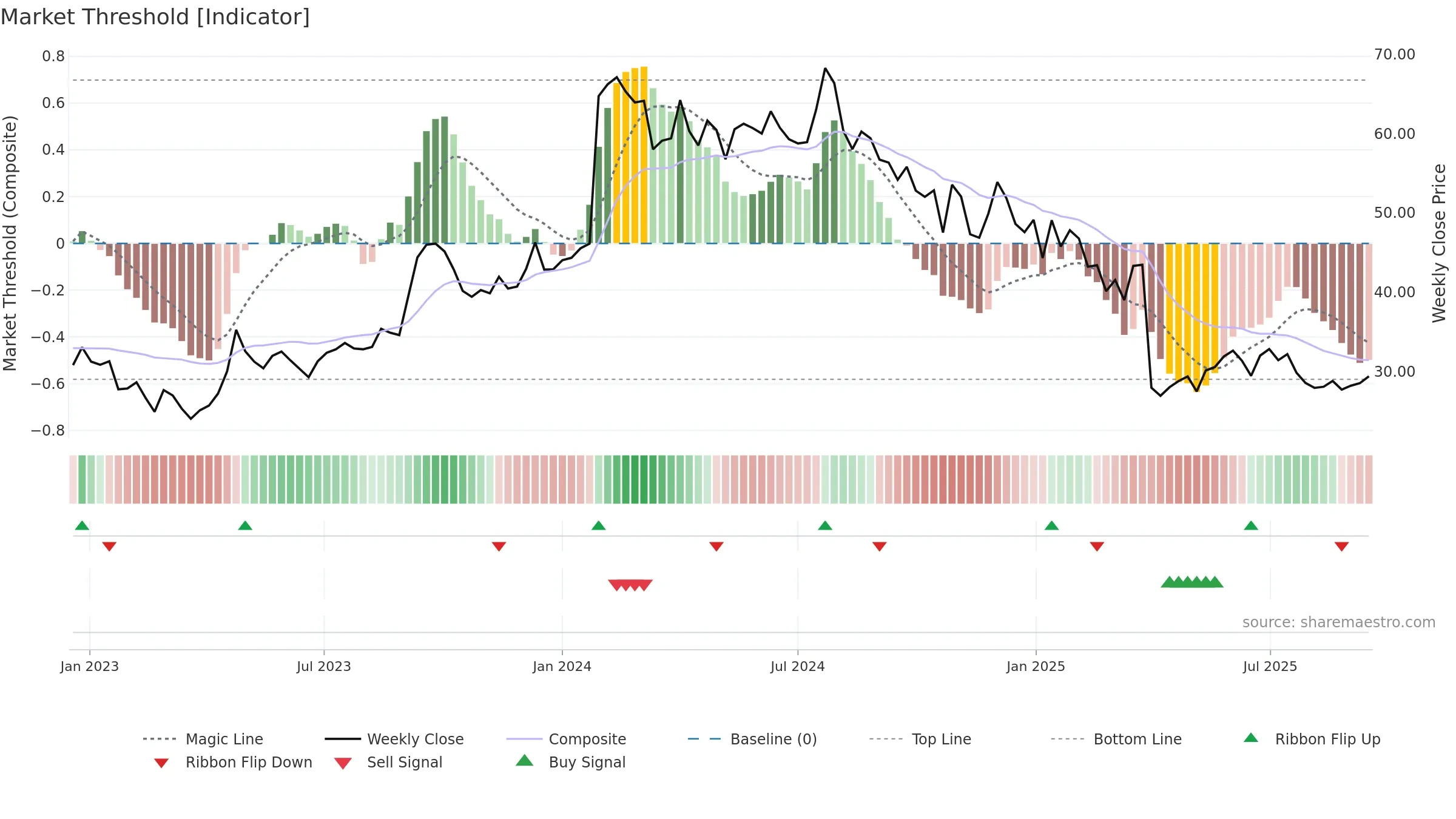This screenshot has height=819, width=1456.
Task: Click the 40.00 right axis price tick
Action: (1395, 292)
